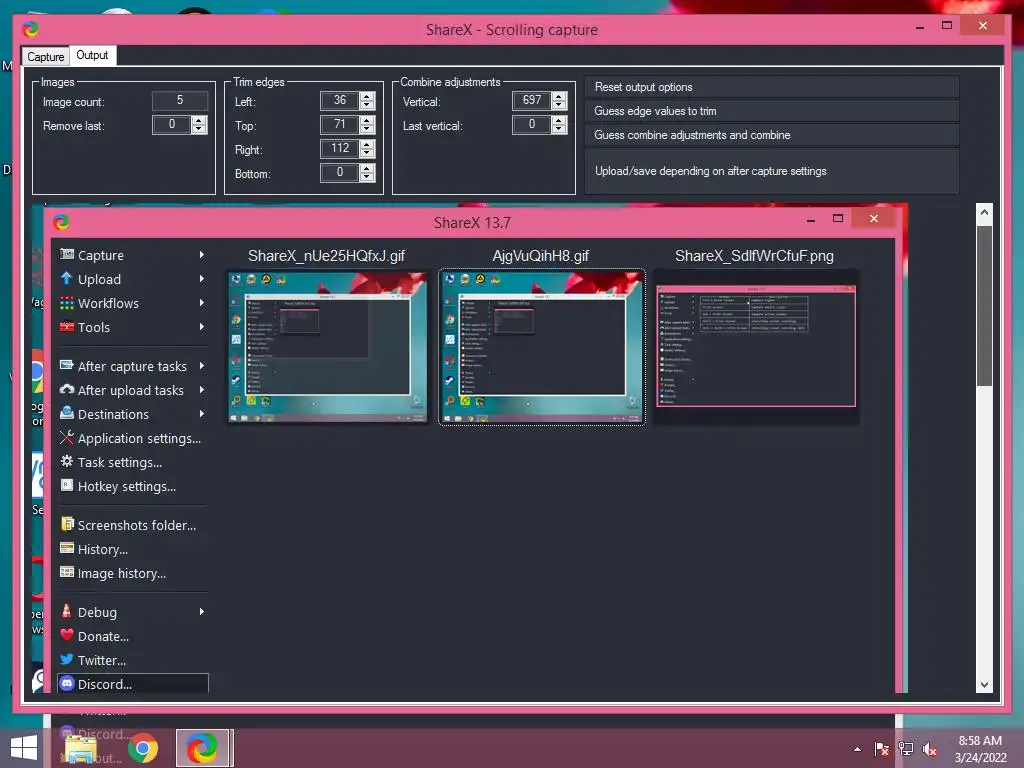Click the Image count field
Image resolution: width=1024 pixels, height=768 pixels.
coord(180,101)
